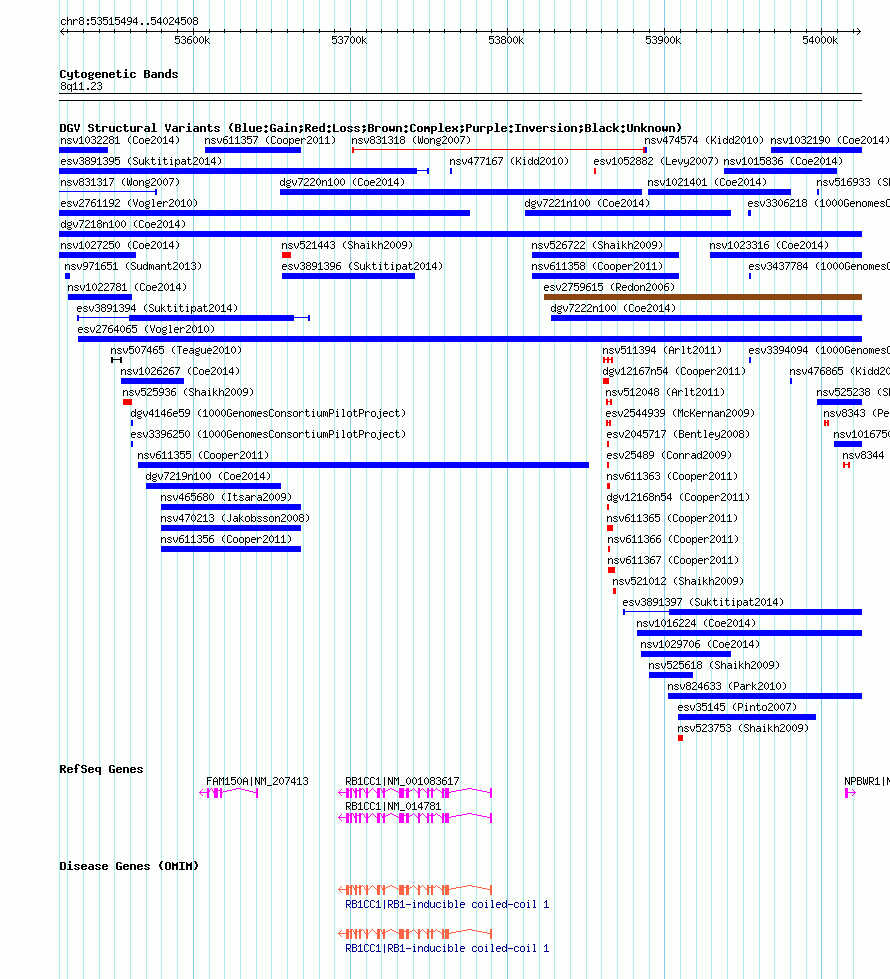
Task: Open the esv2764065 (Vogler2010) label
Action: click(146, 330)
